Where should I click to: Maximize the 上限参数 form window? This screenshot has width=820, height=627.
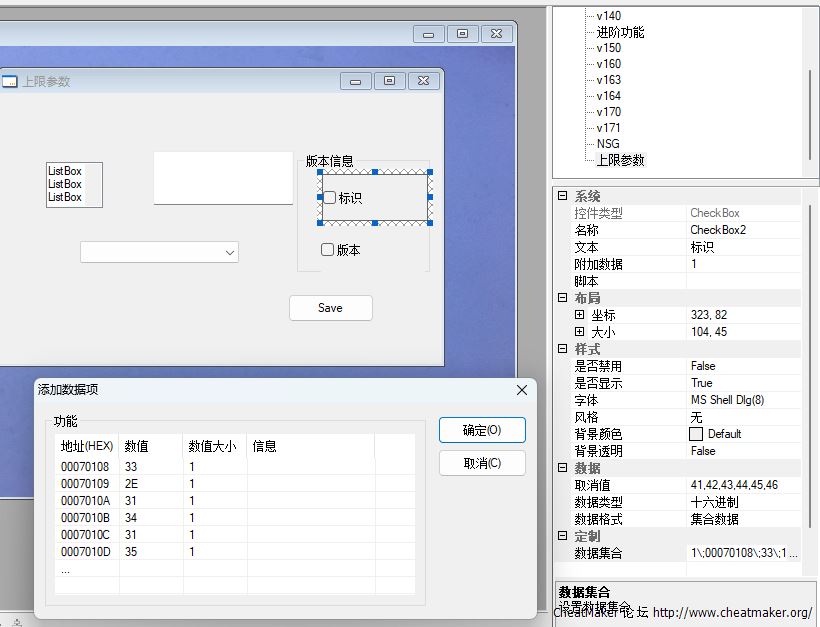[389, 81]
